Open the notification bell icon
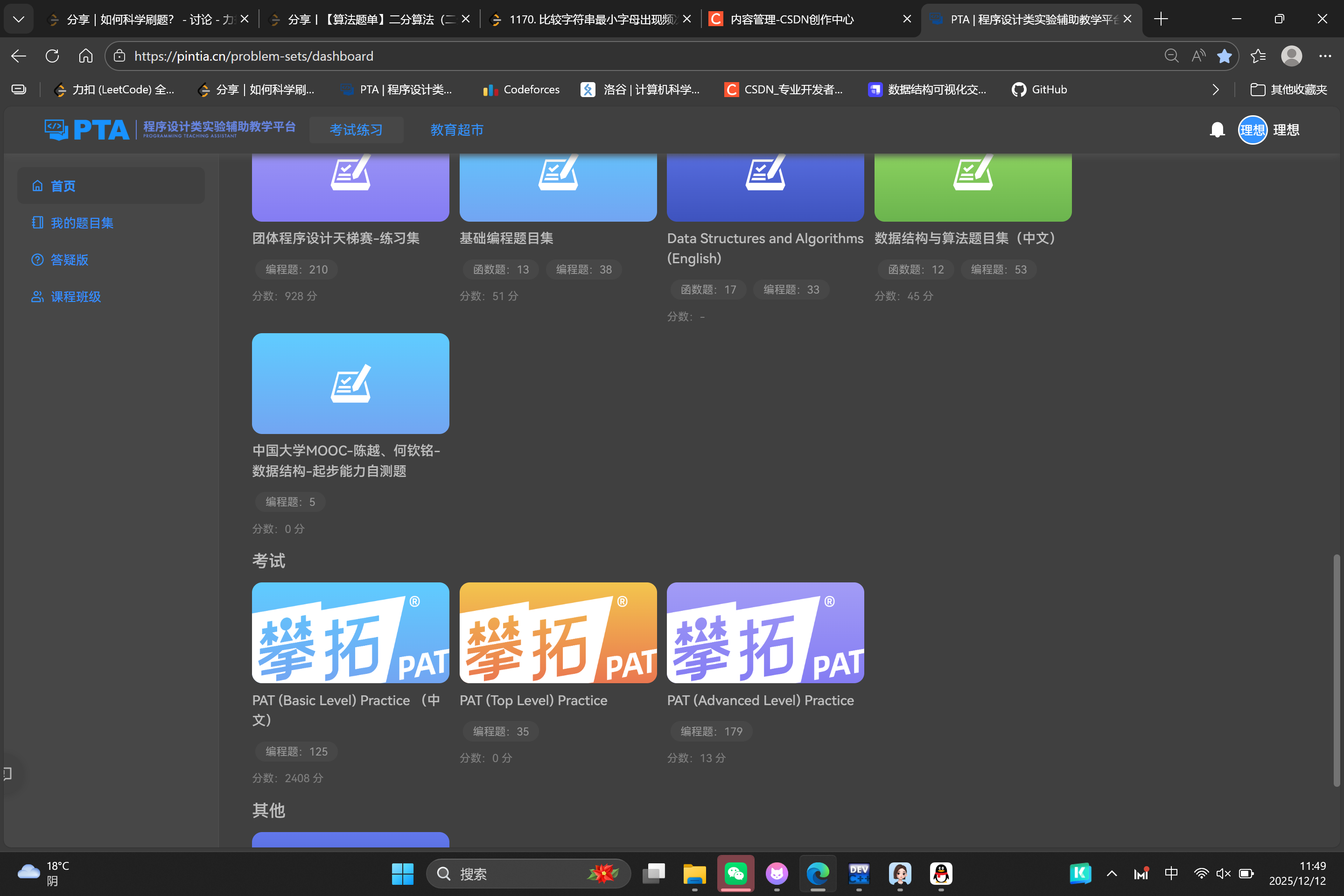 click(1218, 130)
